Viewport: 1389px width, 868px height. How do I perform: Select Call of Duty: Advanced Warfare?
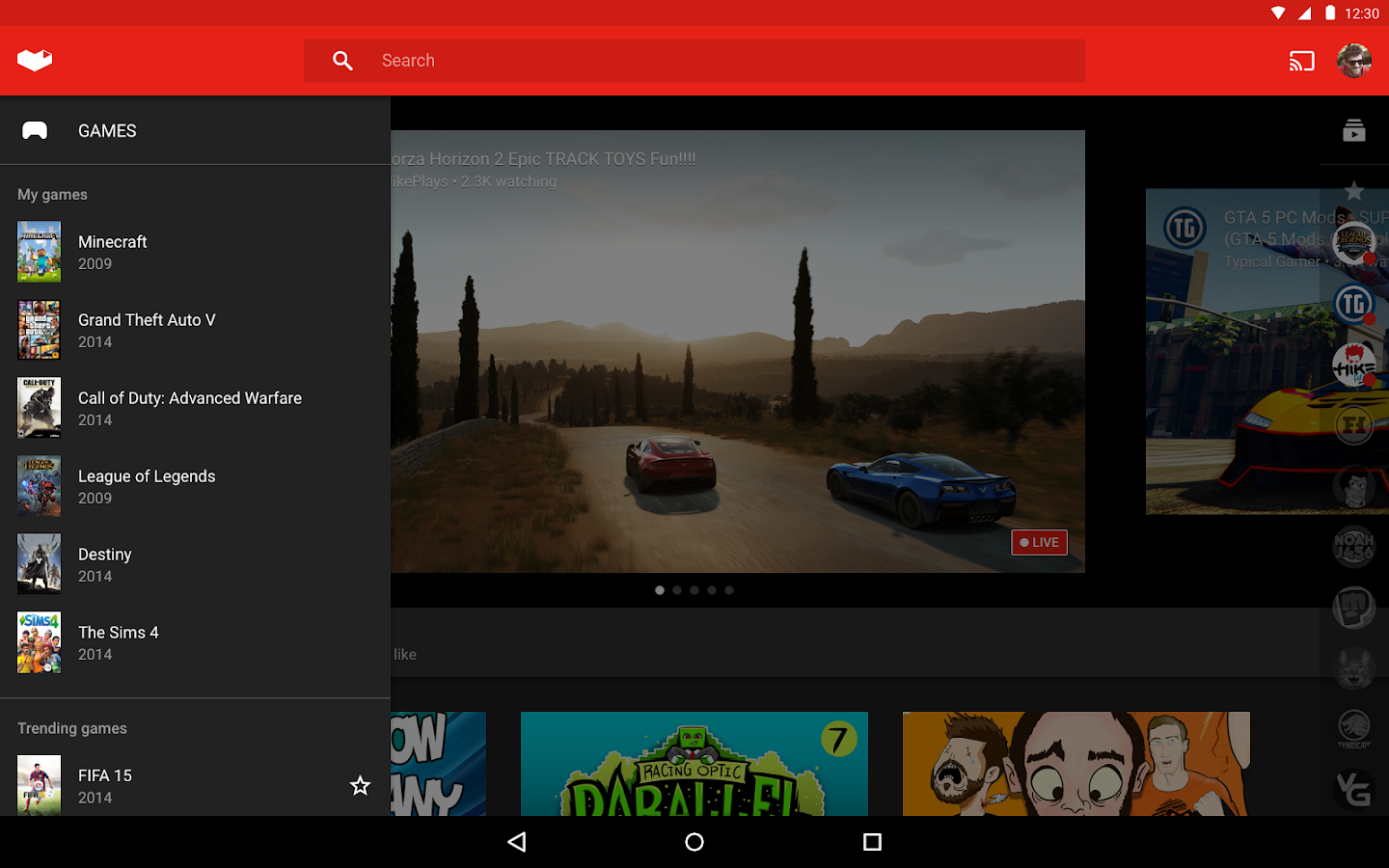click(x=195, y=408)
